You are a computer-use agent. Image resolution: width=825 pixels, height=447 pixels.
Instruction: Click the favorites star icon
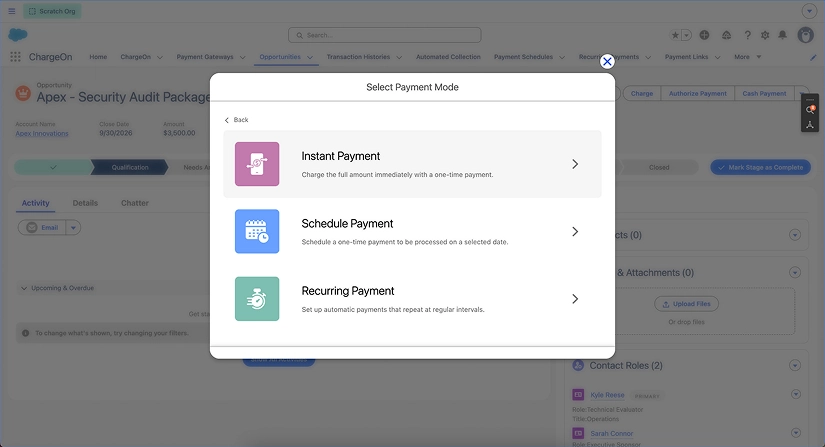[x=675, y=35]
